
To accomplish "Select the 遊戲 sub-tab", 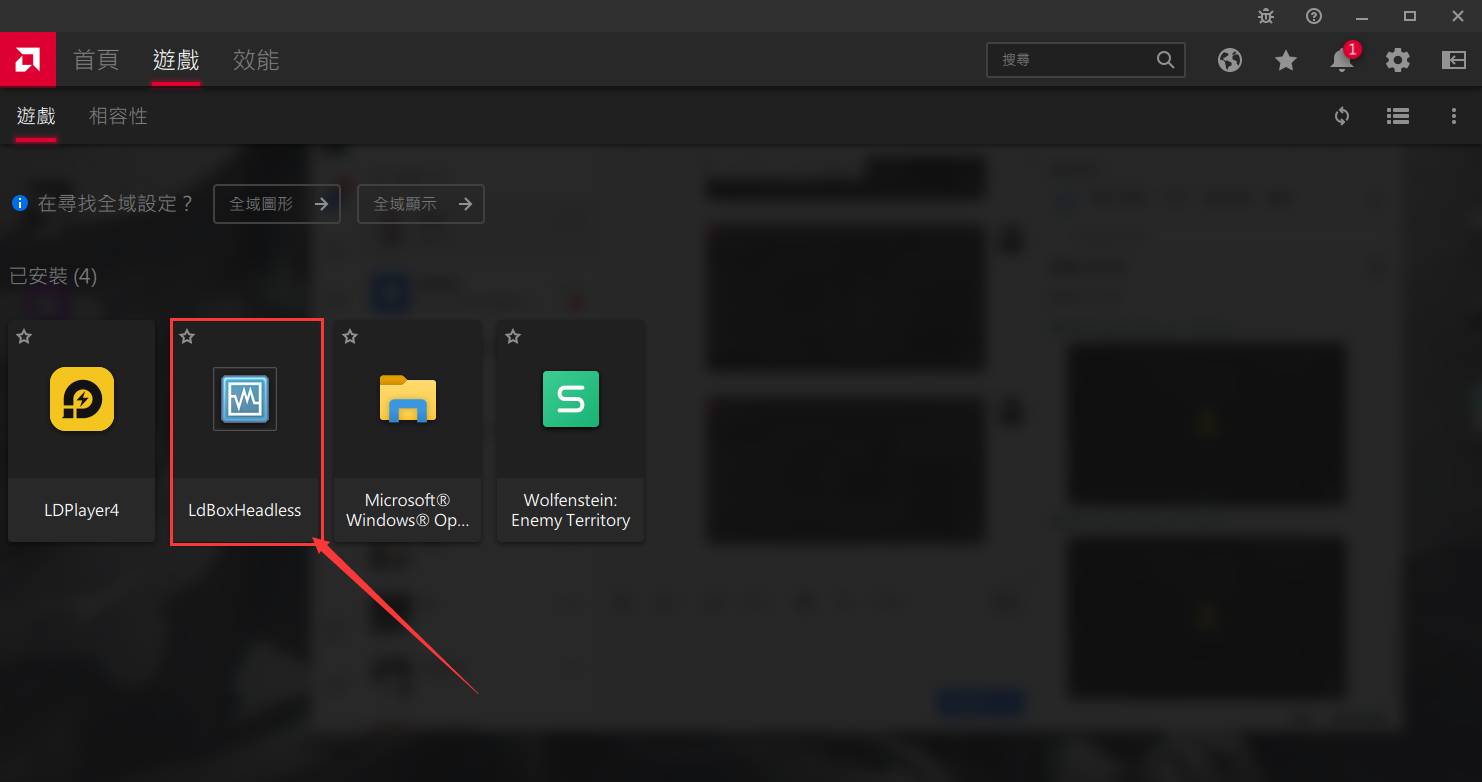I will [36, 116].
